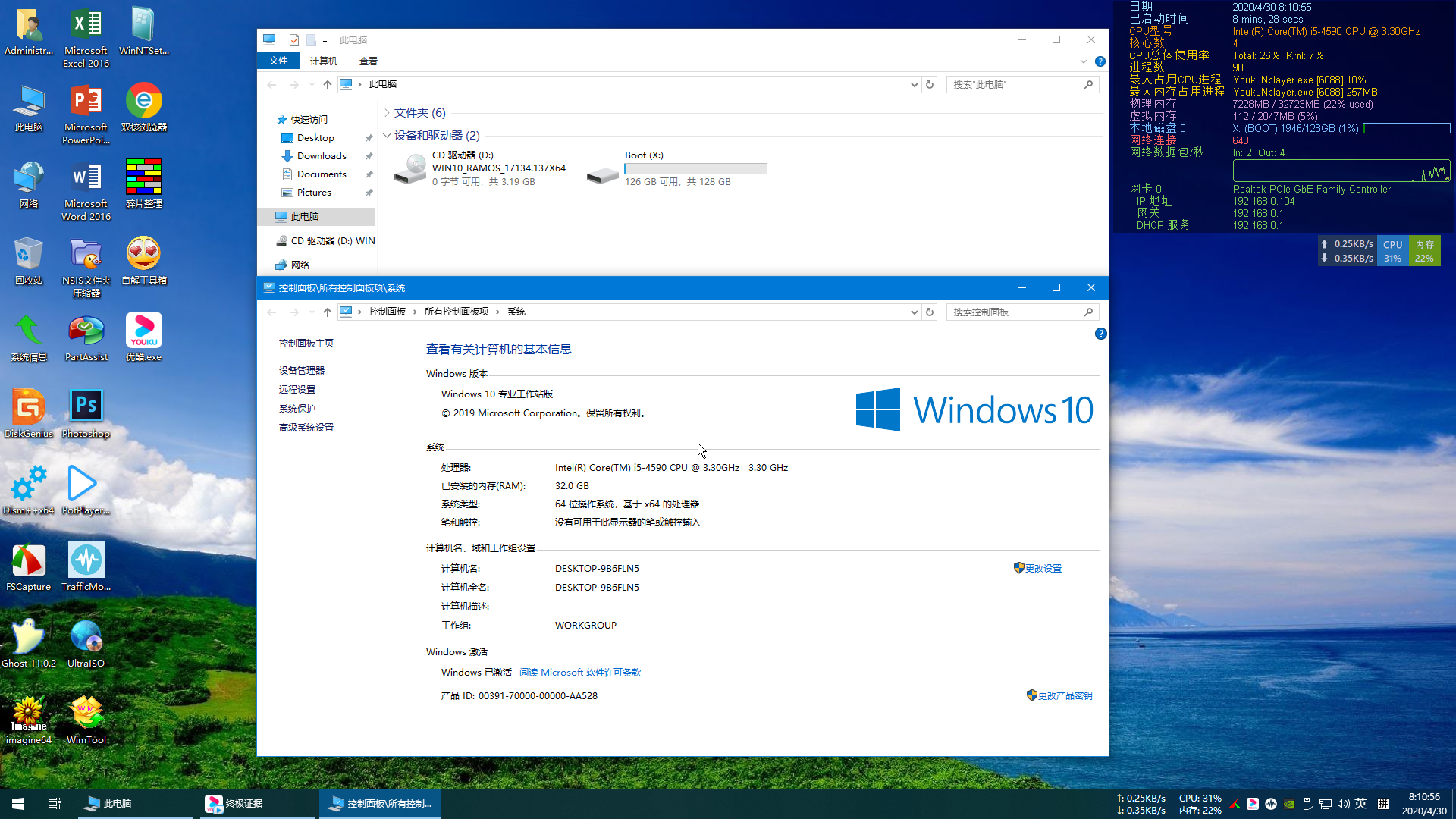The image size is (1456, 819).
Task: Launch imagine64 desktop icon
Action: [29, 720]
